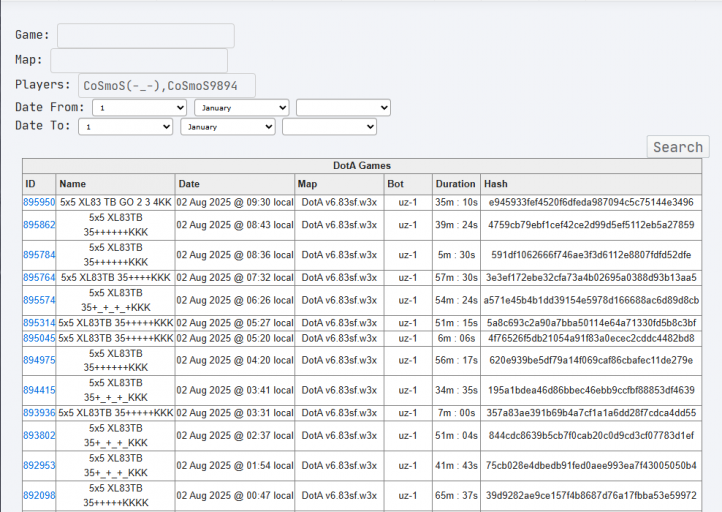Select duration '65m : 37s'
Screen dimensions: 722x512
[456, 495]
